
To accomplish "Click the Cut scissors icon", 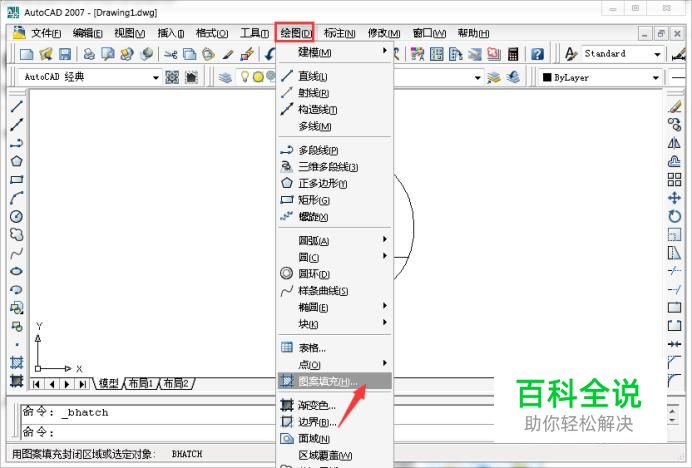I will pos(170,54).
